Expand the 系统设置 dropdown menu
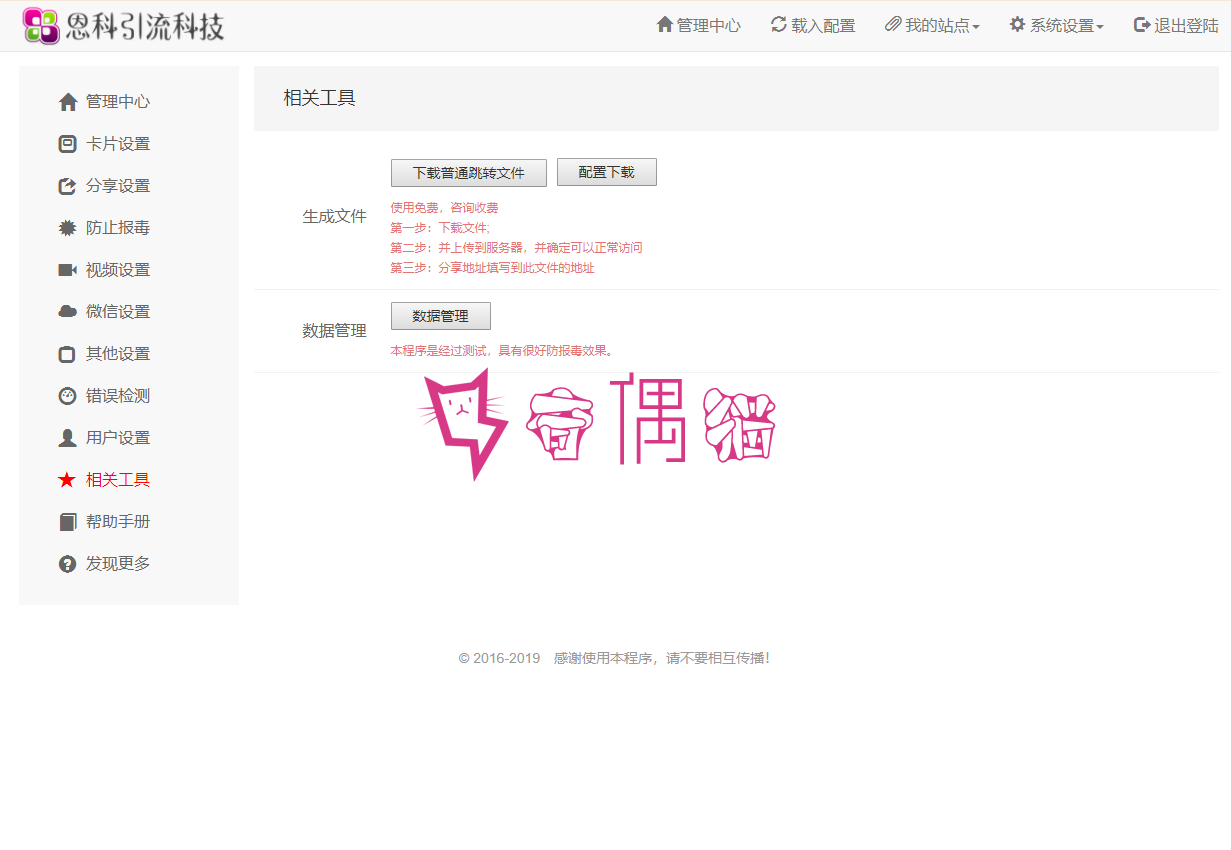Screen dimensions: 1231x850 pos(1056,26)
